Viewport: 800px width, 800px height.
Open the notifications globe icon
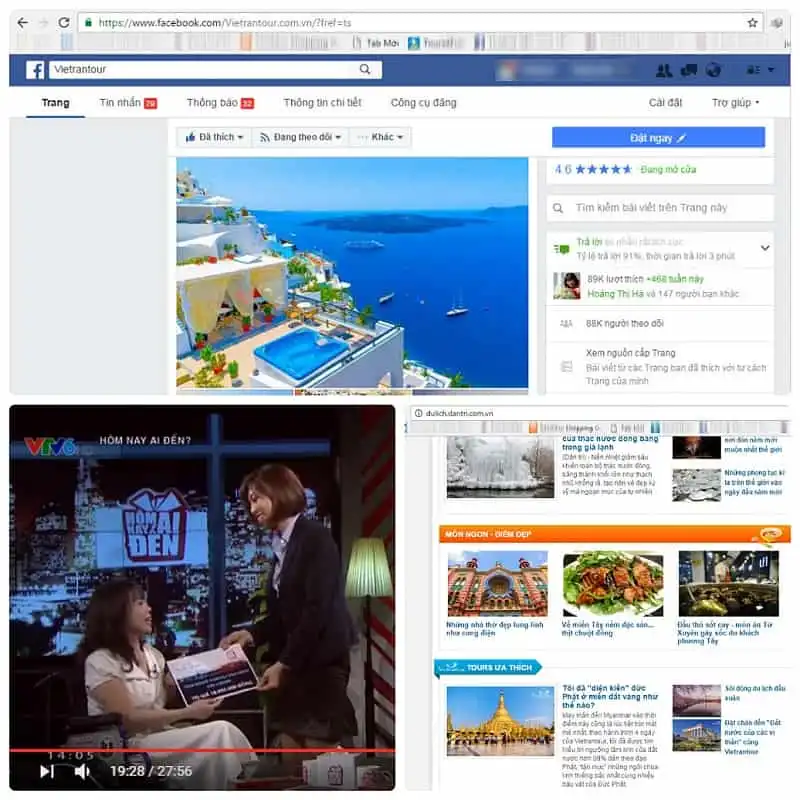point(712,70)
